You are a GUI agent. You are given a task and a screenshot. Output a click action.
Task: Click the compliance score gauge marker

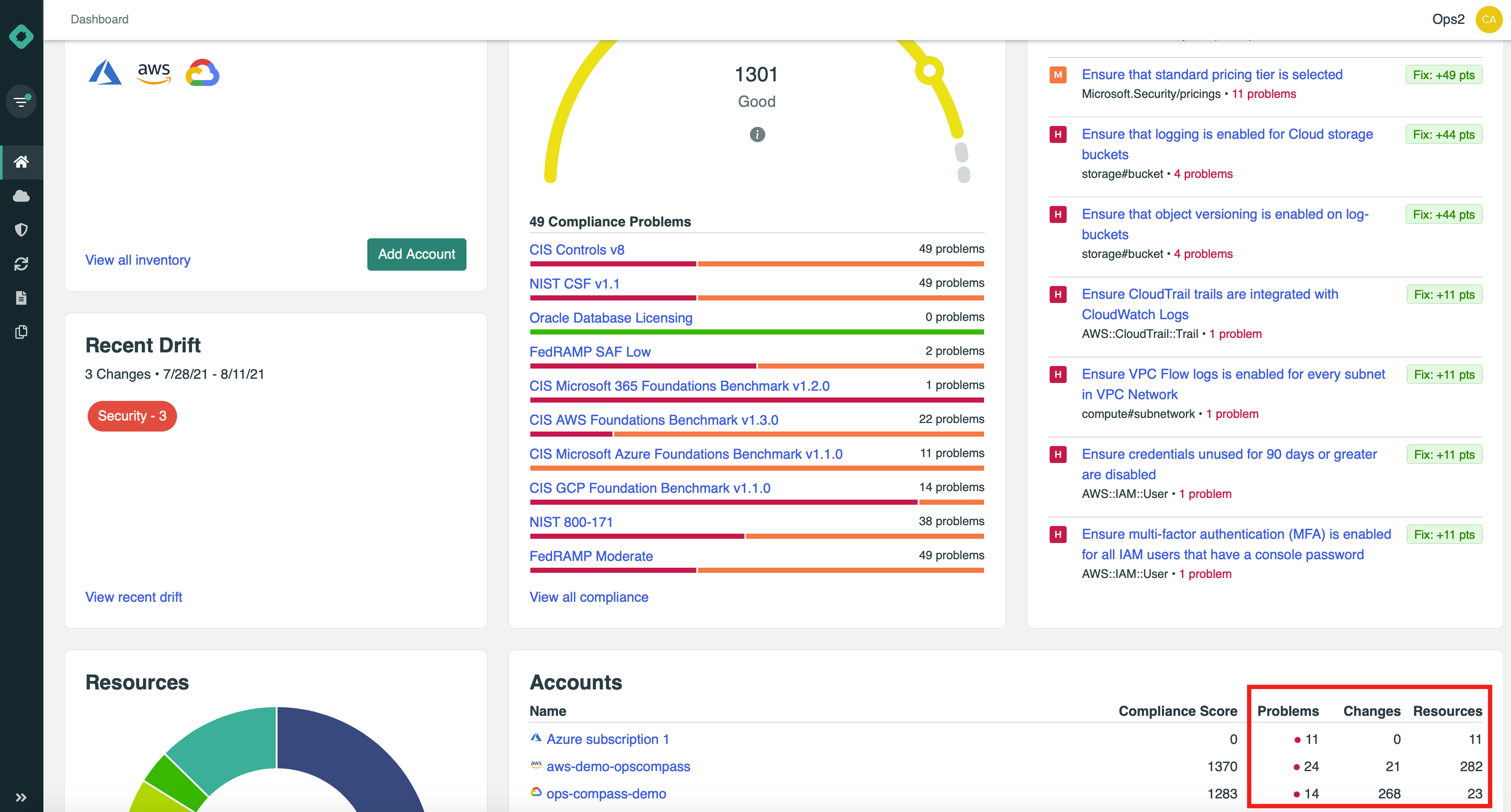pos(929,71)
